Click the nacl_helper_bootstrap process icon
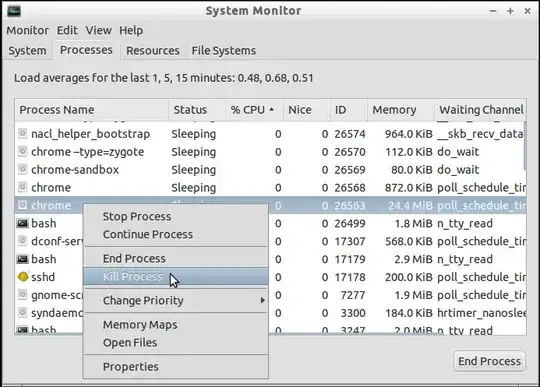The height and width of the screenshot is (387, 540). [x=22, y=134]
